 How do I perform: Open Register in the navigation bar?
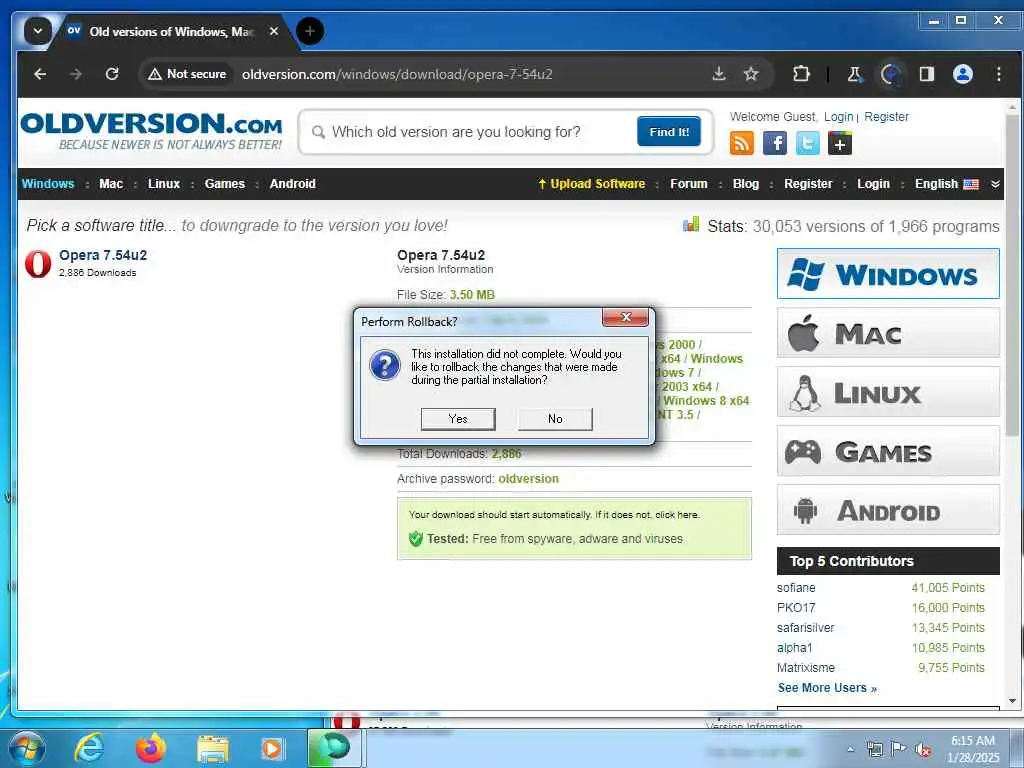pyautogui.click(x=808, y=184)
